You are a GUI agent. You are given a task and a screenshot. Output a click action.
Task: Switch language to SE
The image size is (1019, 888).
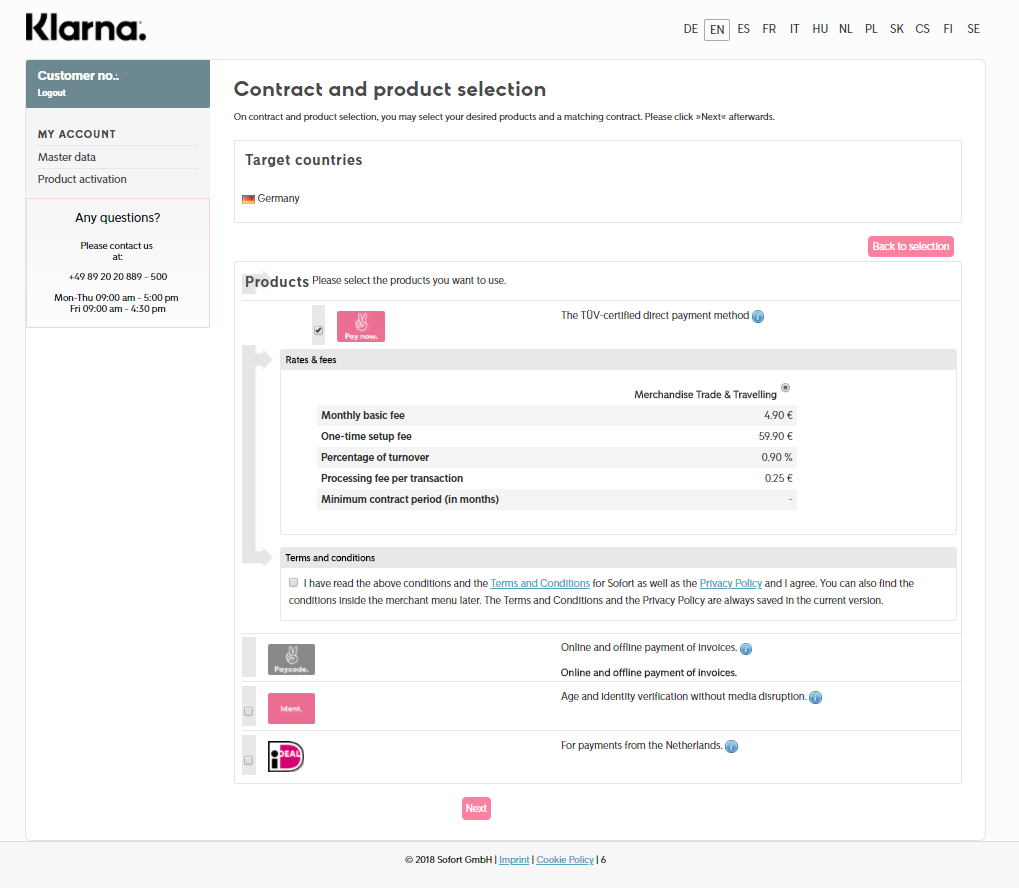pos(974,29)
